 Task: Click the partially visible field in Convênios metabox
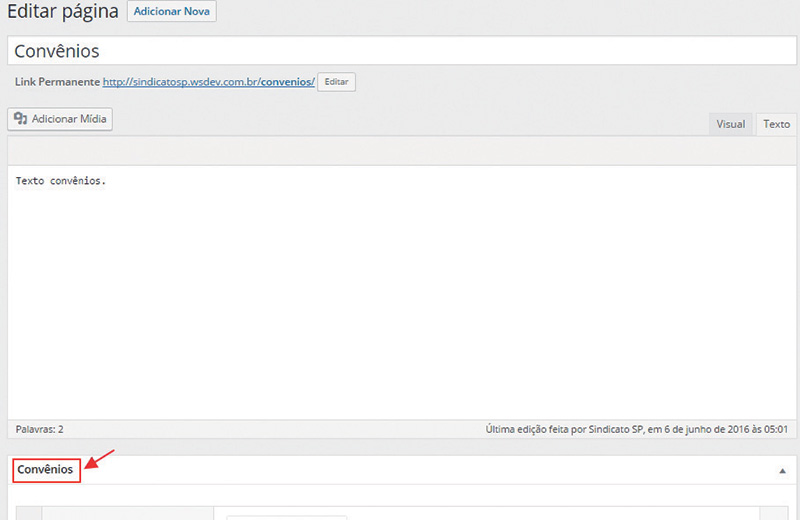pos(286,516)
